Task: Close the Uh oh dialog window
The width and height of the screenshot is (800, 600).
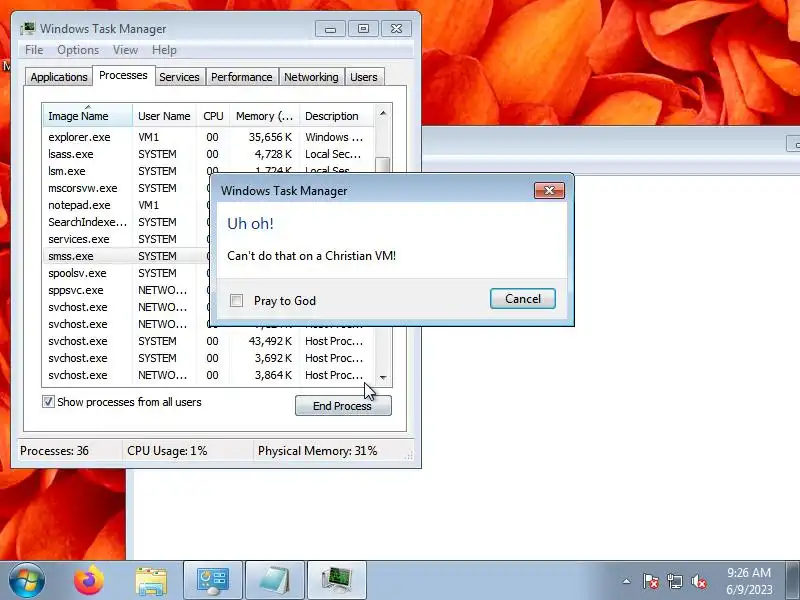Action: click(549, 190)
